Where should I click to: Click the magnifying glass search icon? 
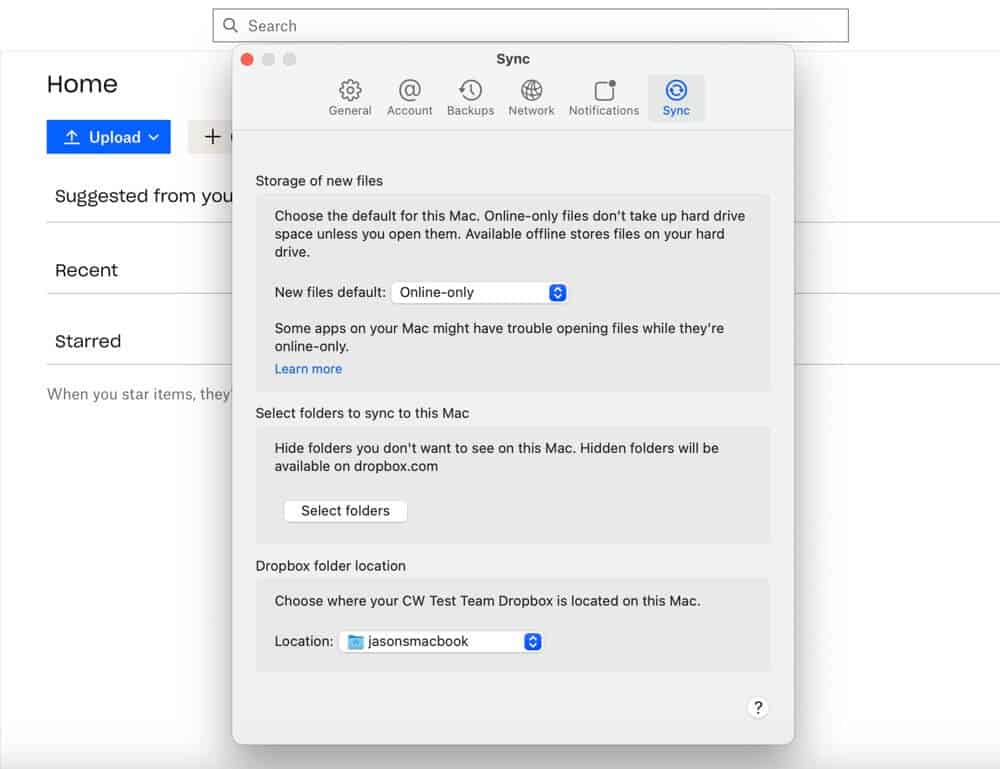230,26
